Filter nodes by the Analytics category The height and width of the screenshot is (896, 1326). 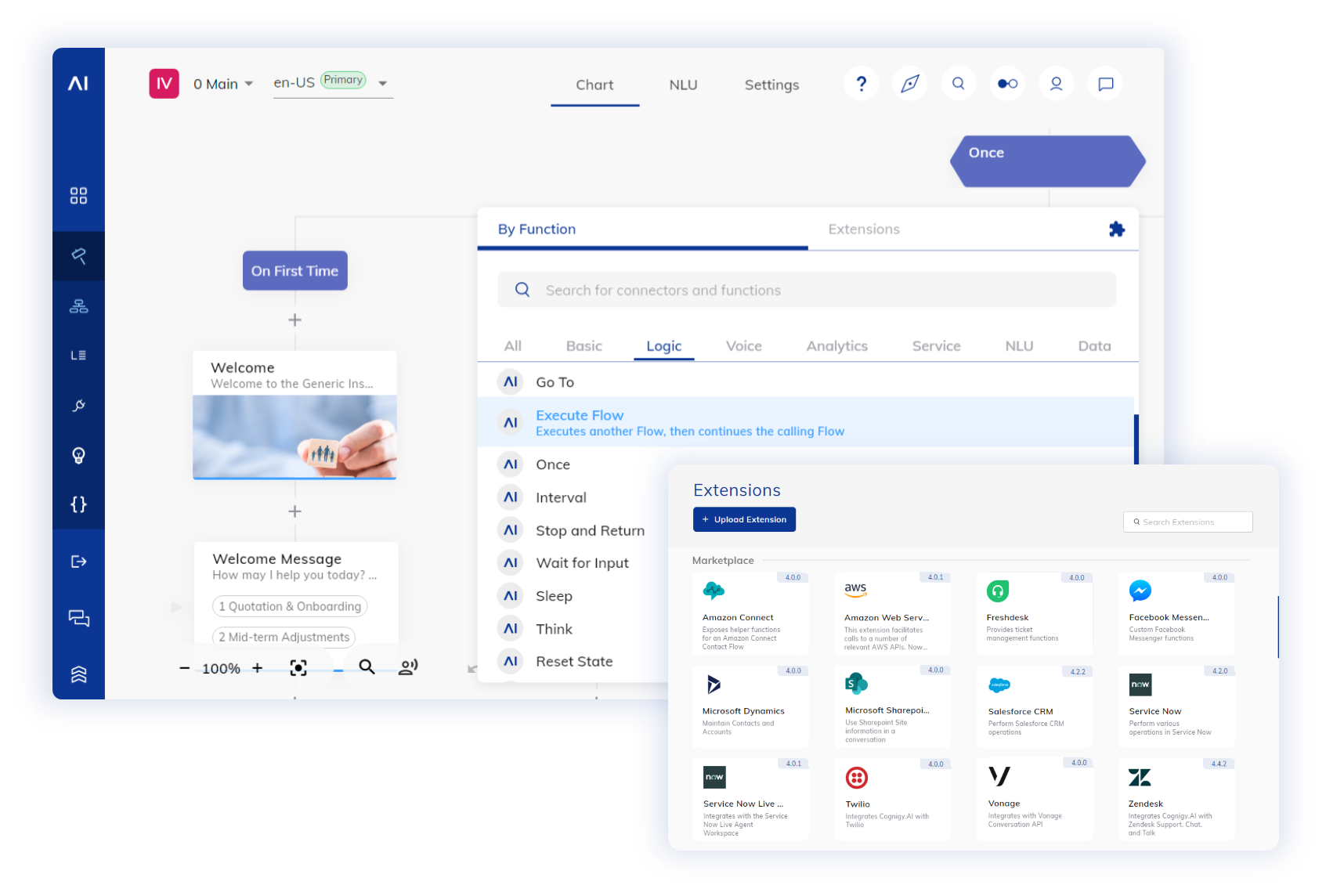pos(836,345)
